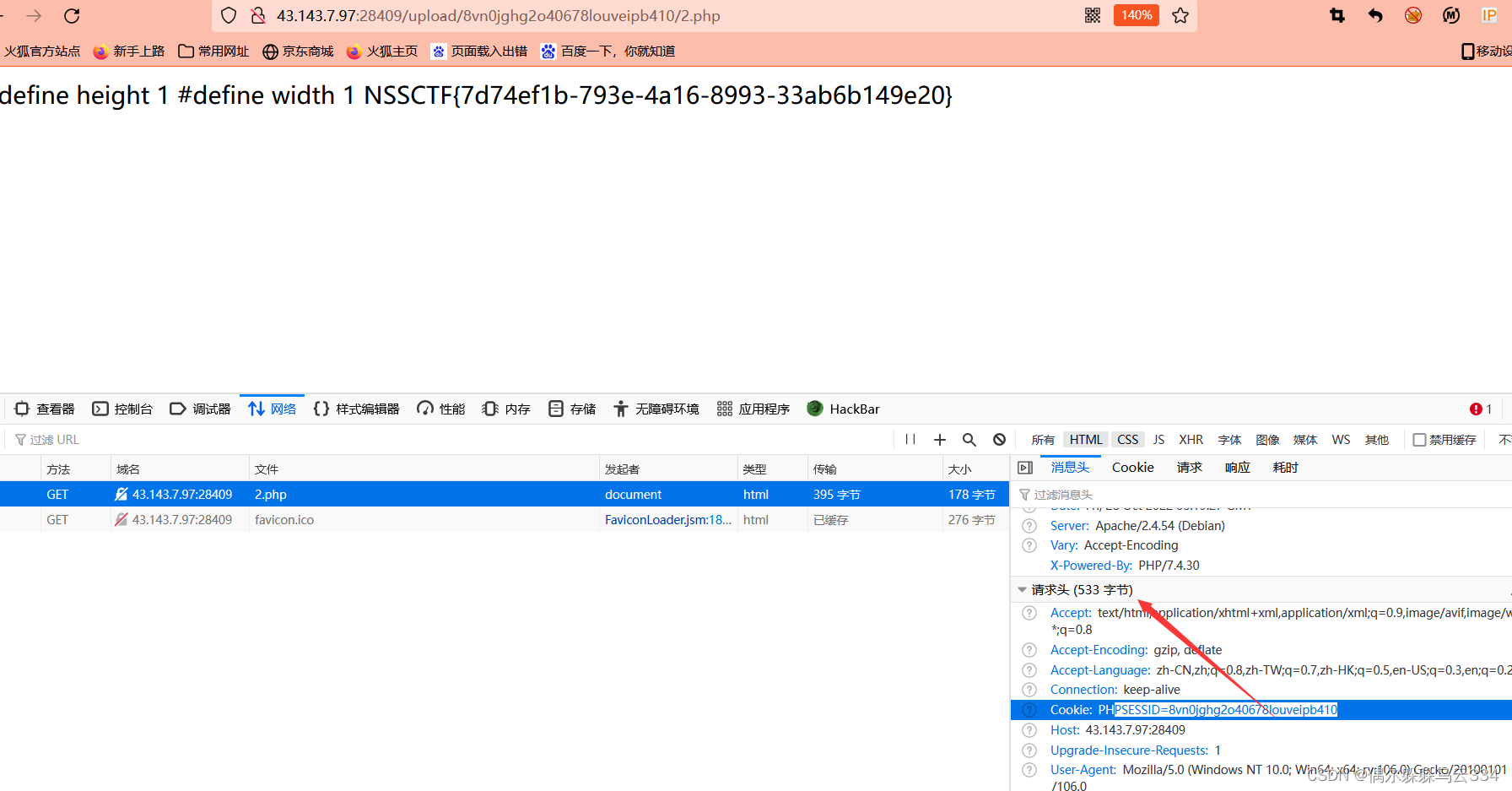This screenshot has height=791, width=1512.
Task: Enable the 禁用缓存 checkbox
Action: coord(1419,439)
